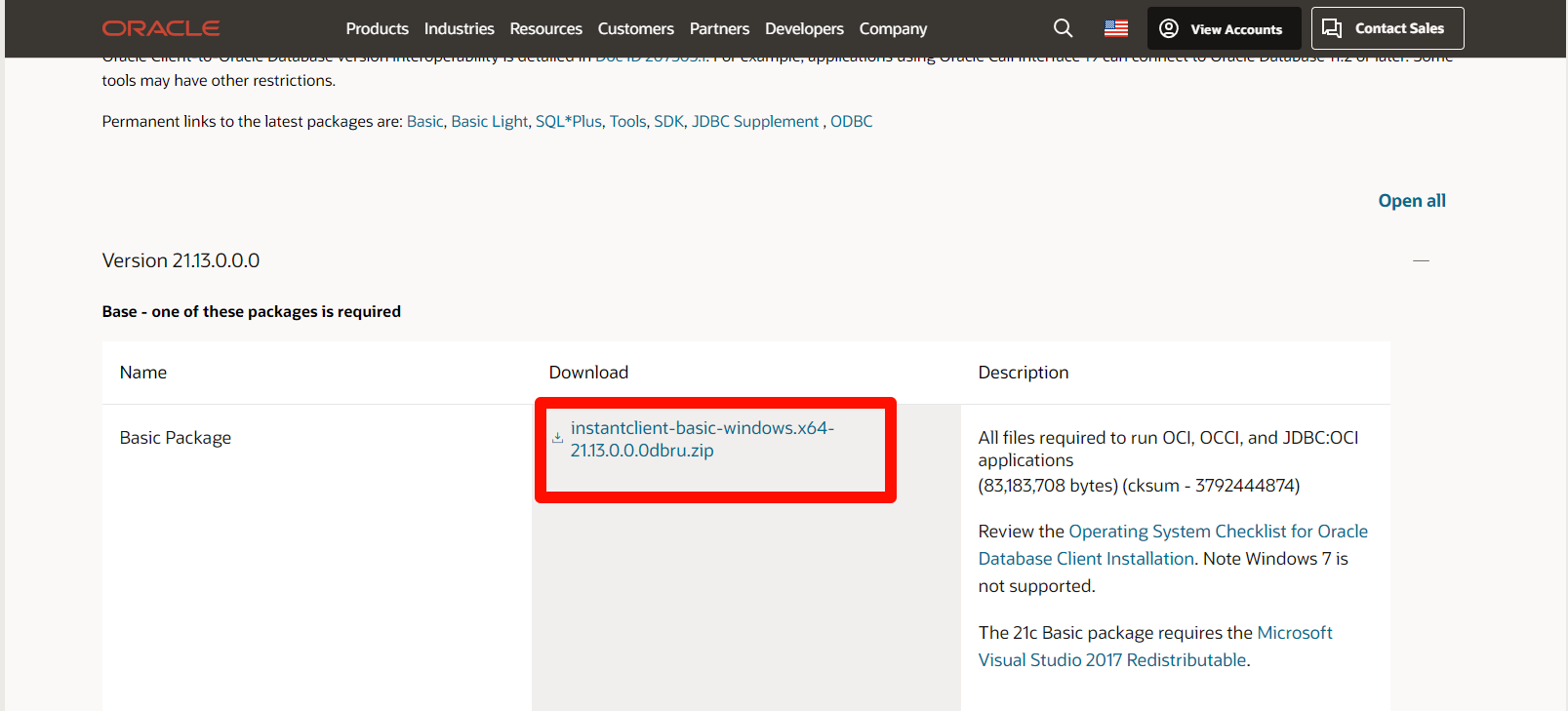Image resolution: width=1568 pixels, height=711 pixels.
Task: Click 'Base - one of these packages is required'
Action: point(252,311)
